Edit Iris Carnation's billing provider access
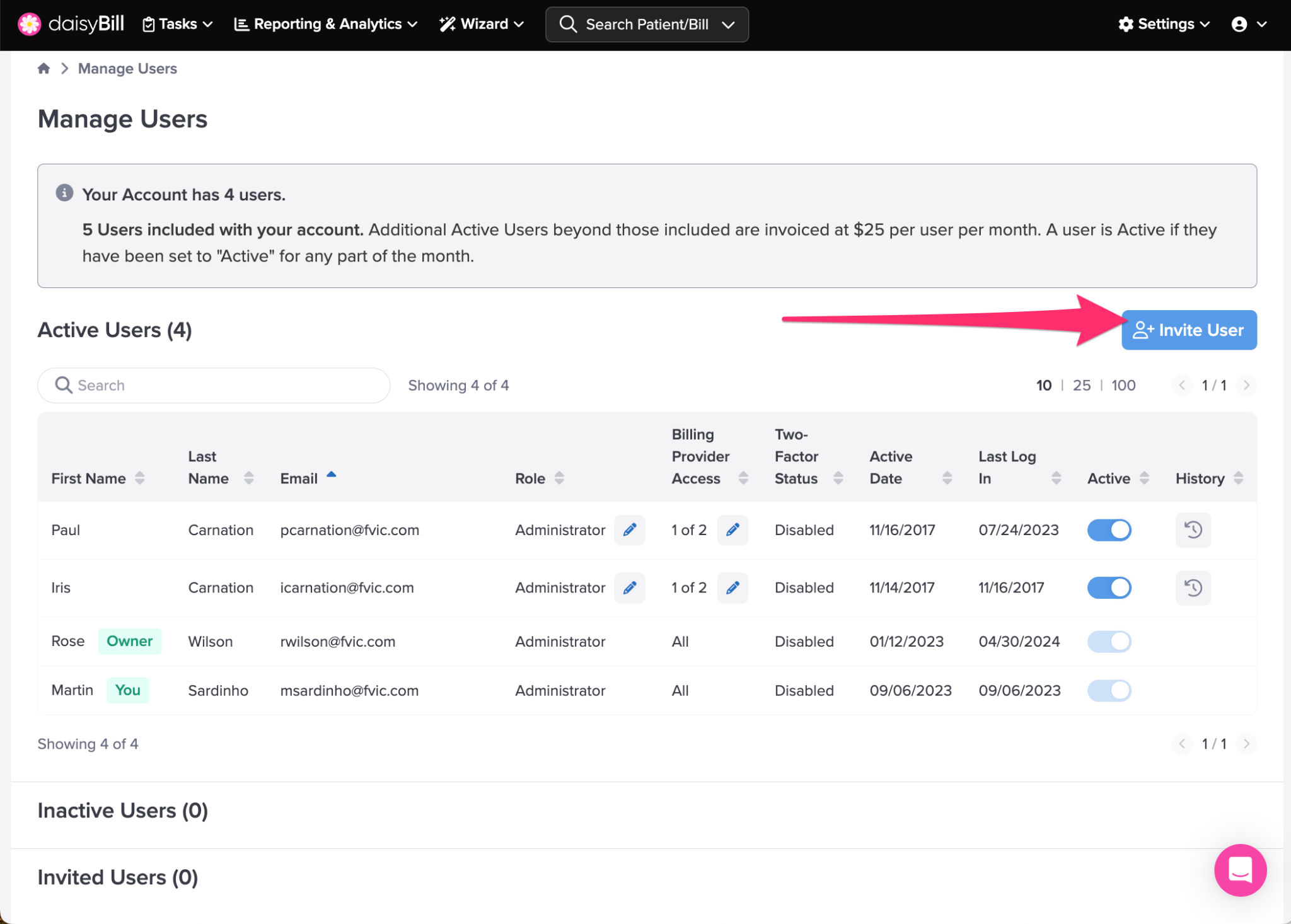 [732, 587]
